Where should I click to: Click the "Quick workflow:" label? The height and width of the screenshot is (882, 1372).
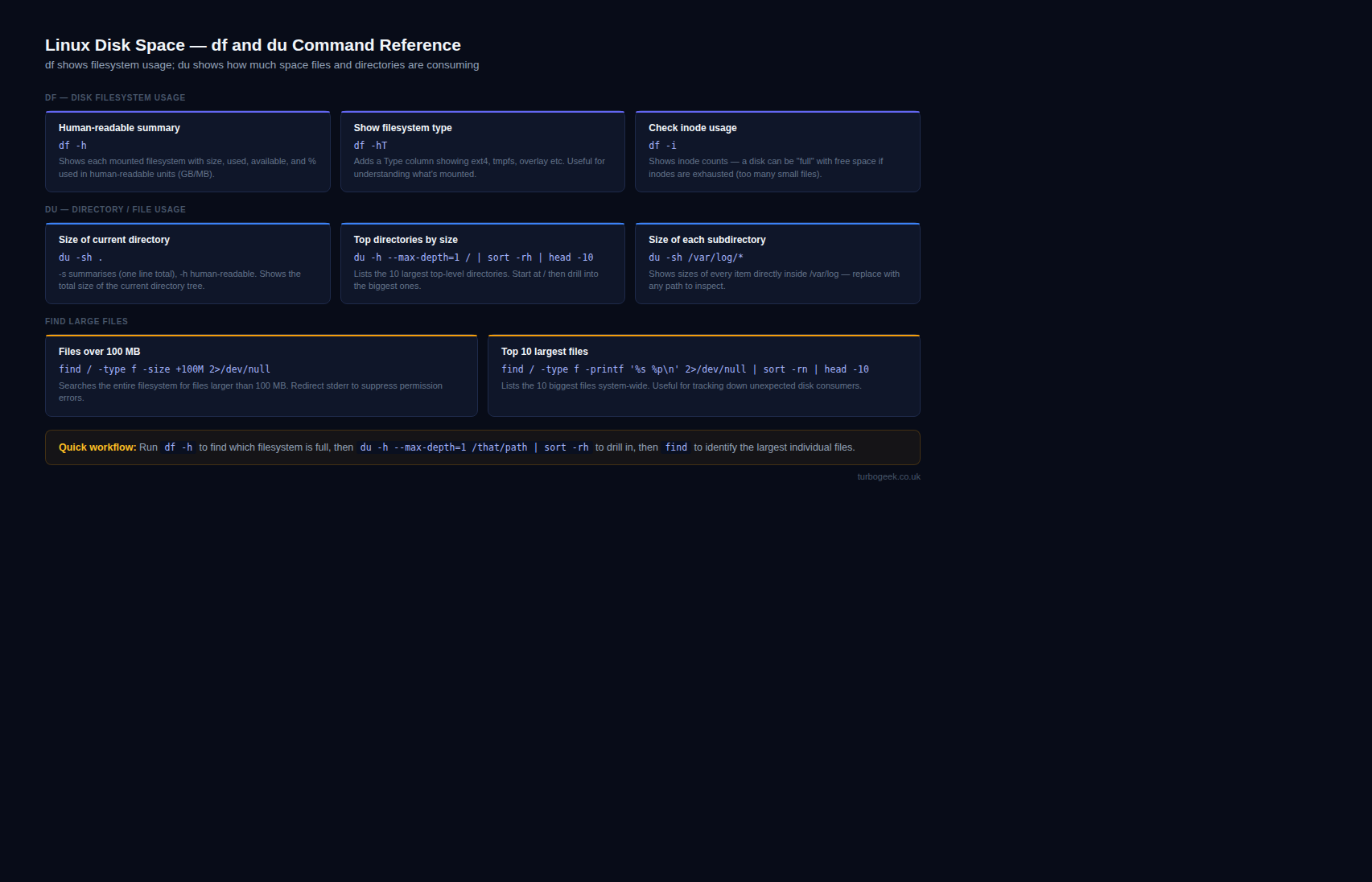(97, 447)
